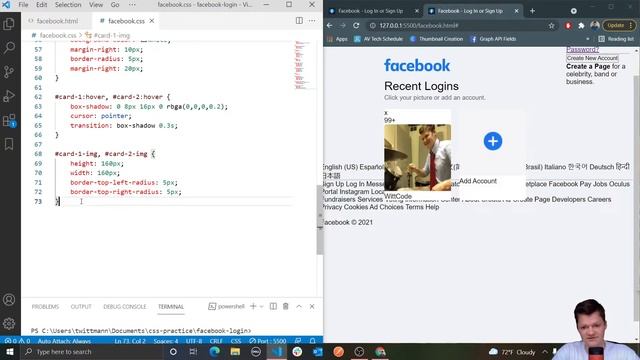Switch to the PROBLEMS panel tab
The image size is (640, 360).
pos(45,307)
